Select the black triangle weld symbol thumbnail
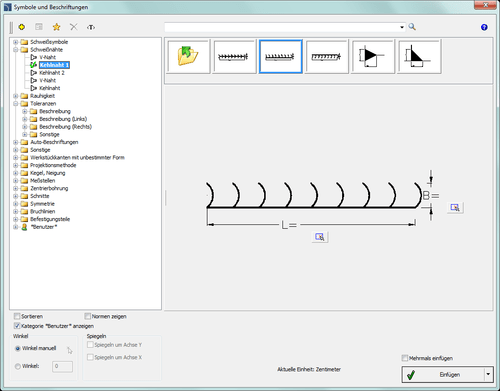Image resolution: width=500 pixels, height=391 pixels. point(373,56)
